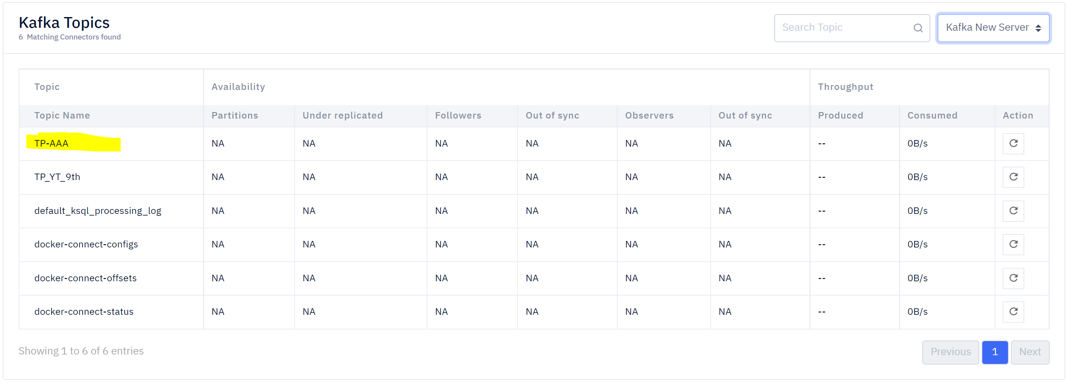Select page 1 in pagination

(x=995, y=352)
